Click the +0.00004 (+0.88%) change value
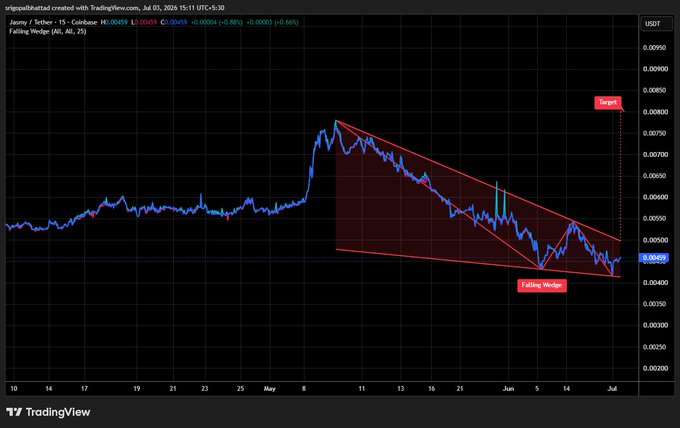The width and height of the screenshot is (680, 428). [216, 22]
